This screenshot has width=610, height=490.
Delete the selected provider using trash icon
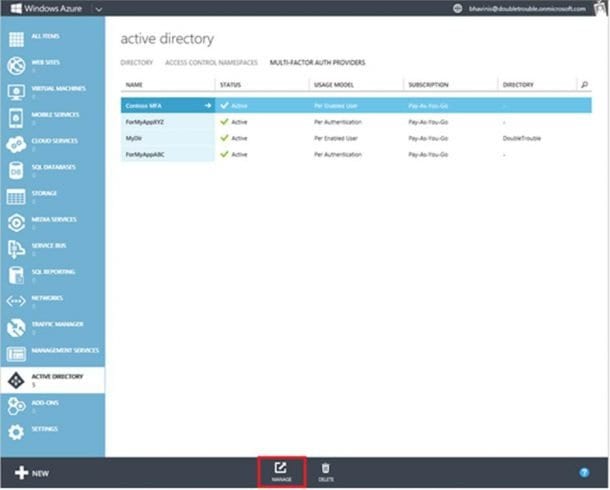(325, 471)
